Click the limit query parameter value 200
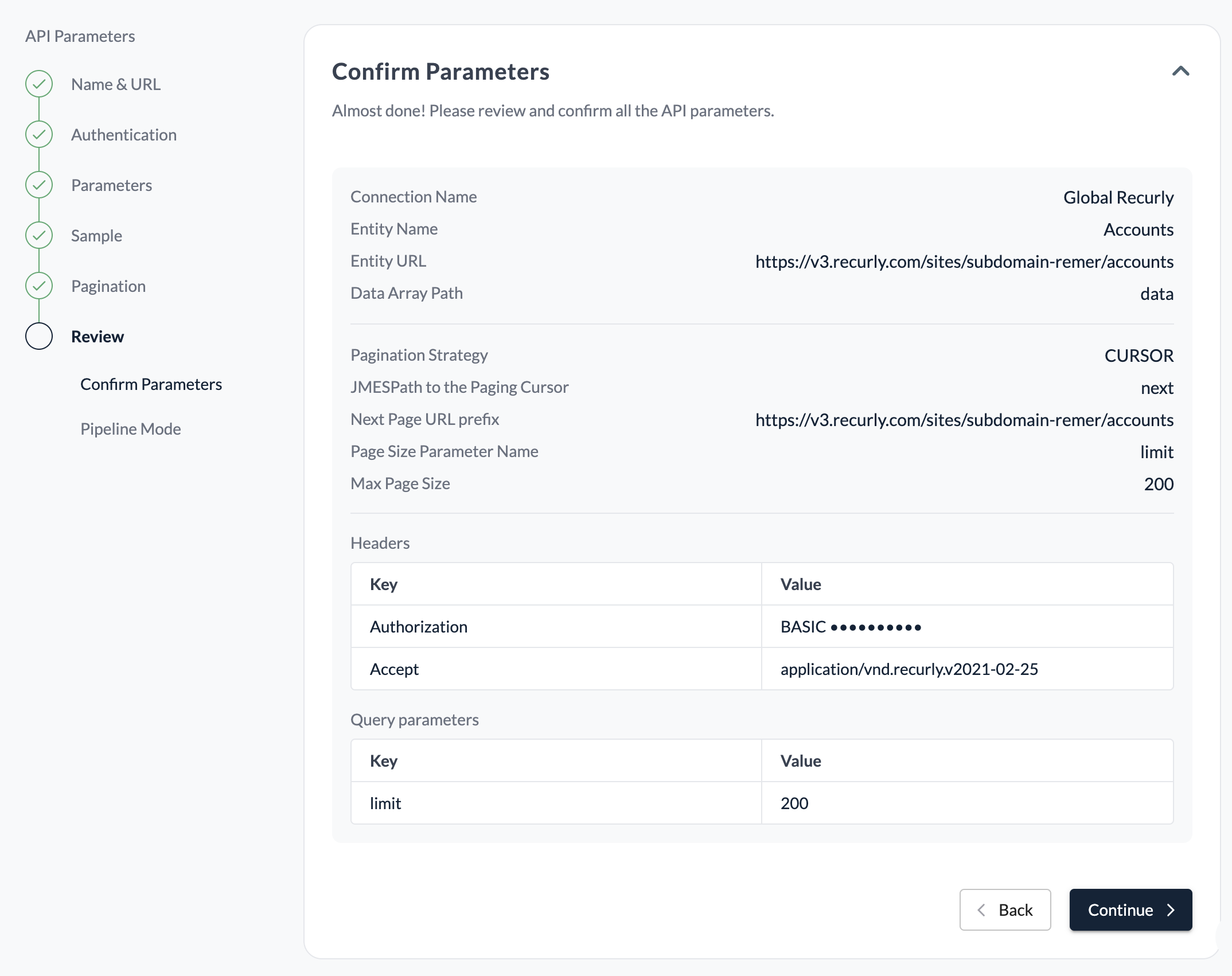 point(794,803)
